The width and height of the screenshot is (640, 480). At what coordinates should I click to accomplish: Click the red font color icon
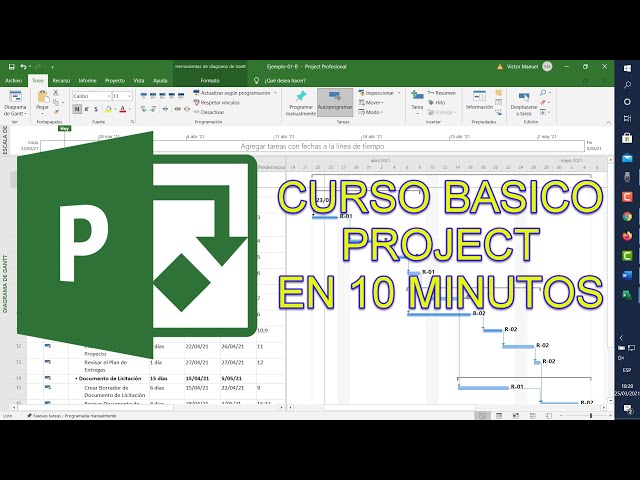click(x=122, y=109)
